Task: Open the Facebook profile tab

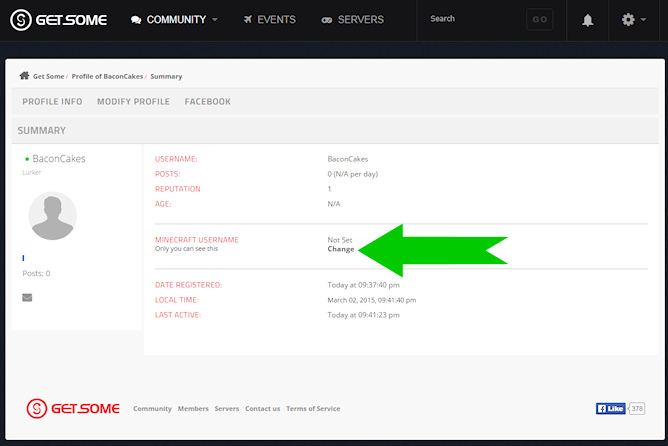Action: 207,102
